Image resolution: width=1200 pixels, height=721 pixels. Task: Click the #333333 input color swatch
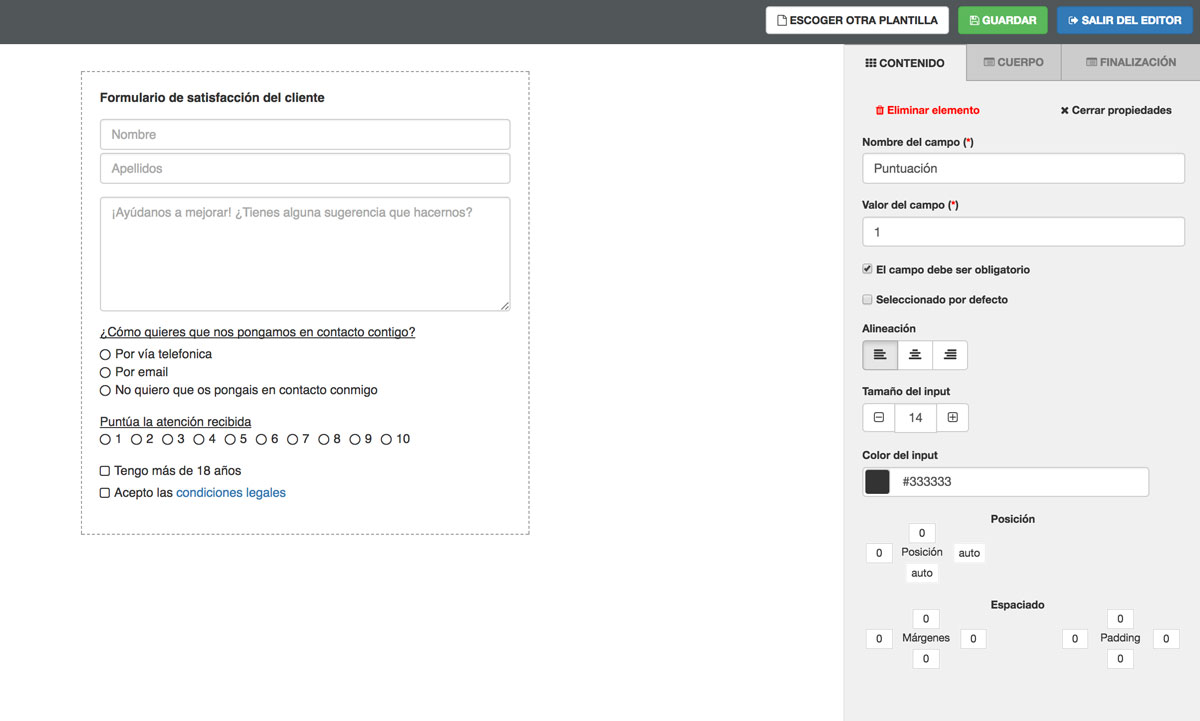pyautogui.click(x=877, y=482)
